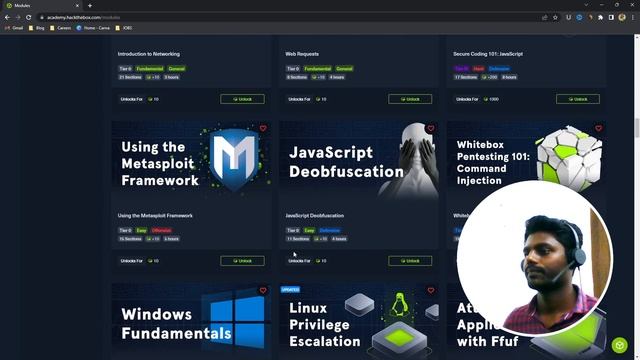
Task: Open the Chrome profile avatar
Action: coord(622,18)
